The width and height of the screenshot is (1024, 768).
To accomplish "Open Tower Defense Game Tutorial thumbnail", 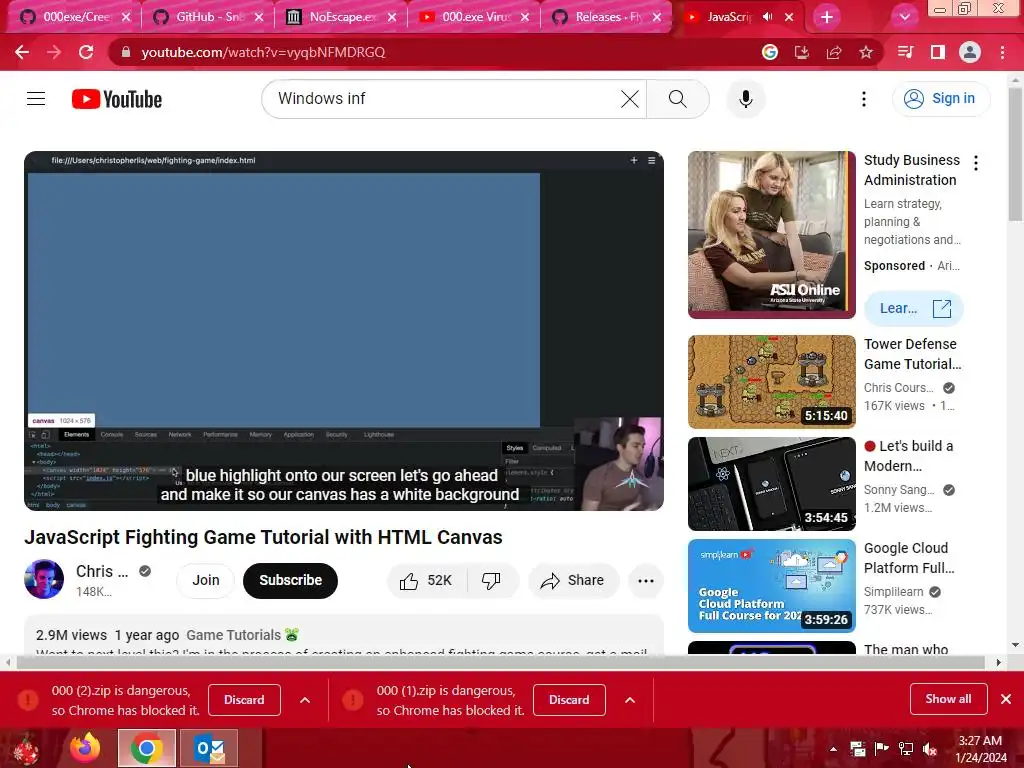I will 771,382.
